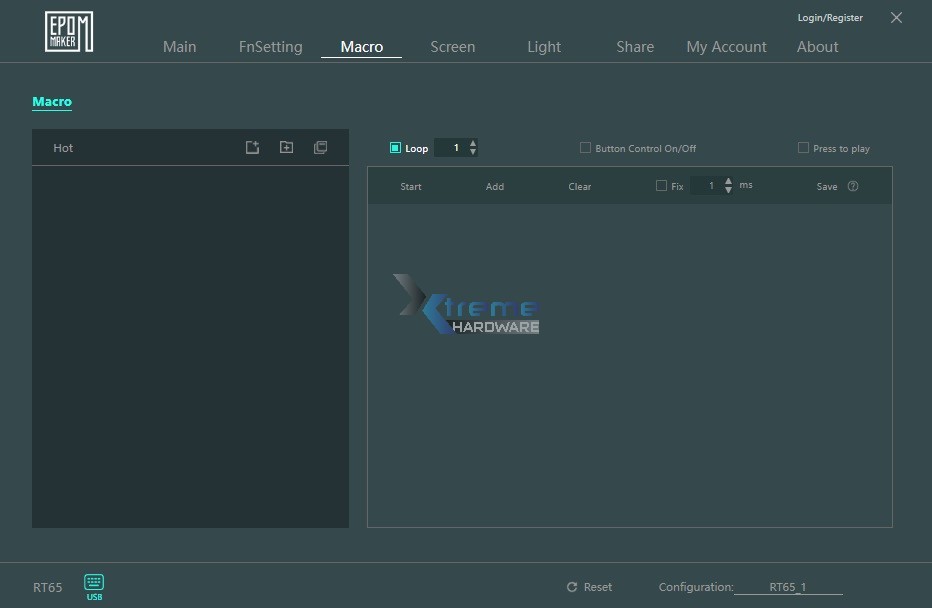Create a new macro
The image size is (932, 608).
coord(252,147)
